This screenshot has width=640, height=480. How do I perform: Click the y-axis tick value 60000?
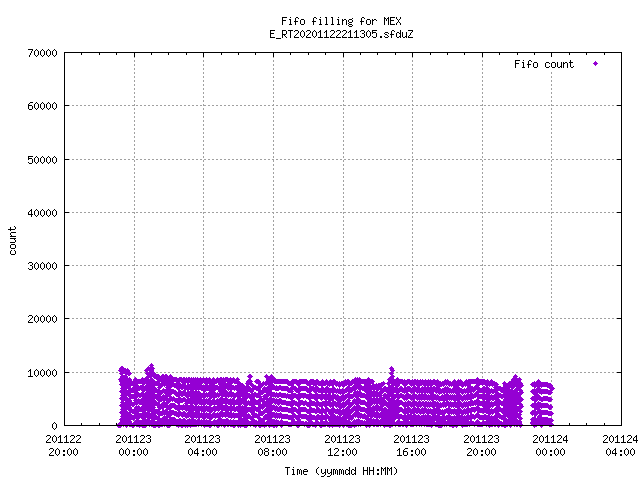pyautogui.click(x=42, y=106)
